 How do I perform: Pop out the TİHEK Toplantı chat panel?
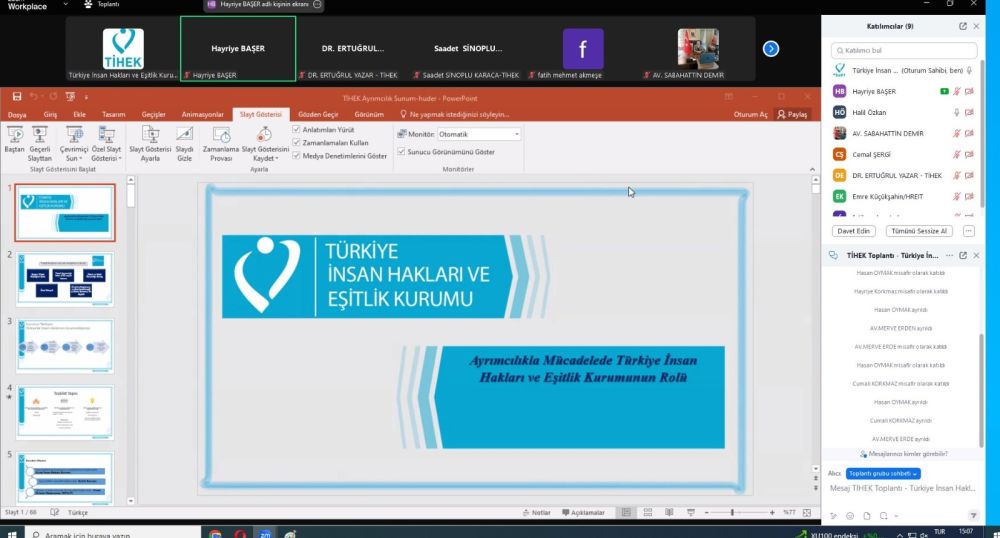963,255
